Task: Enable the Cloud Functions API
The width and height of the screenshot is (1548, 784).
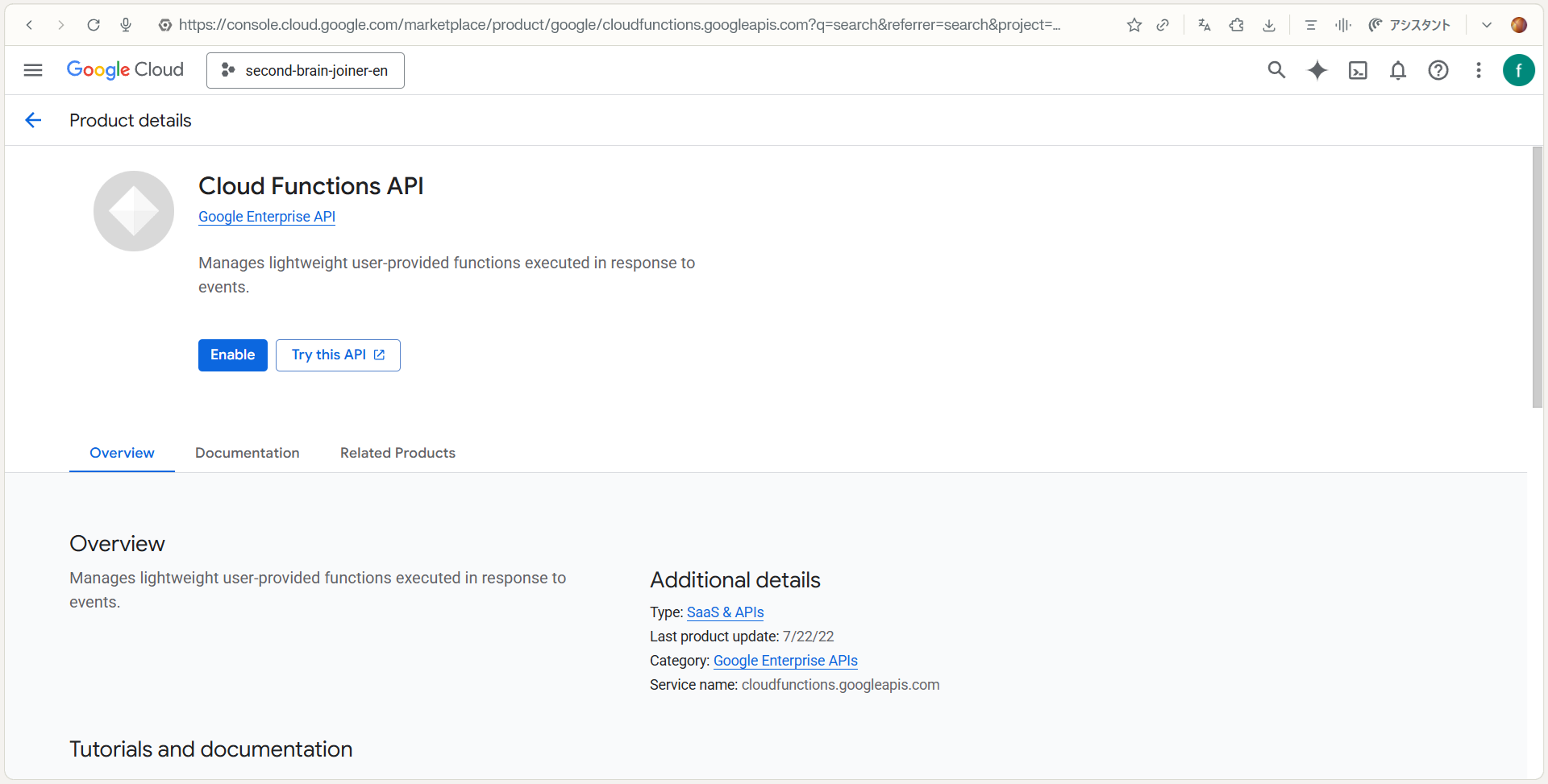Action: 232,355
